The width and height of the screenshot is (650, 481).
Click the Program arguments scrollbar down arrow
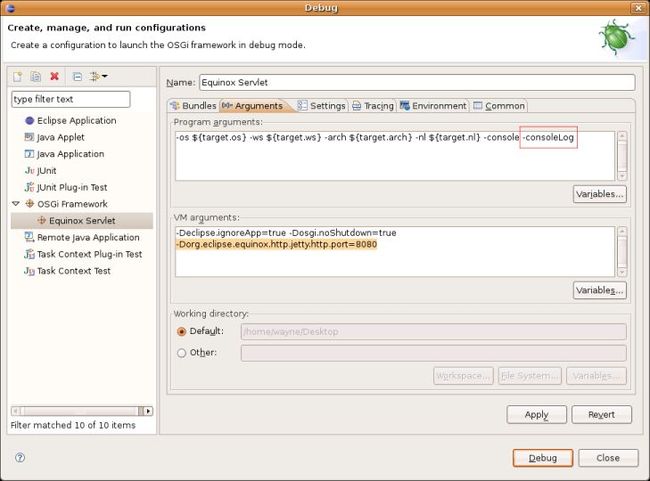pos(622,176)
